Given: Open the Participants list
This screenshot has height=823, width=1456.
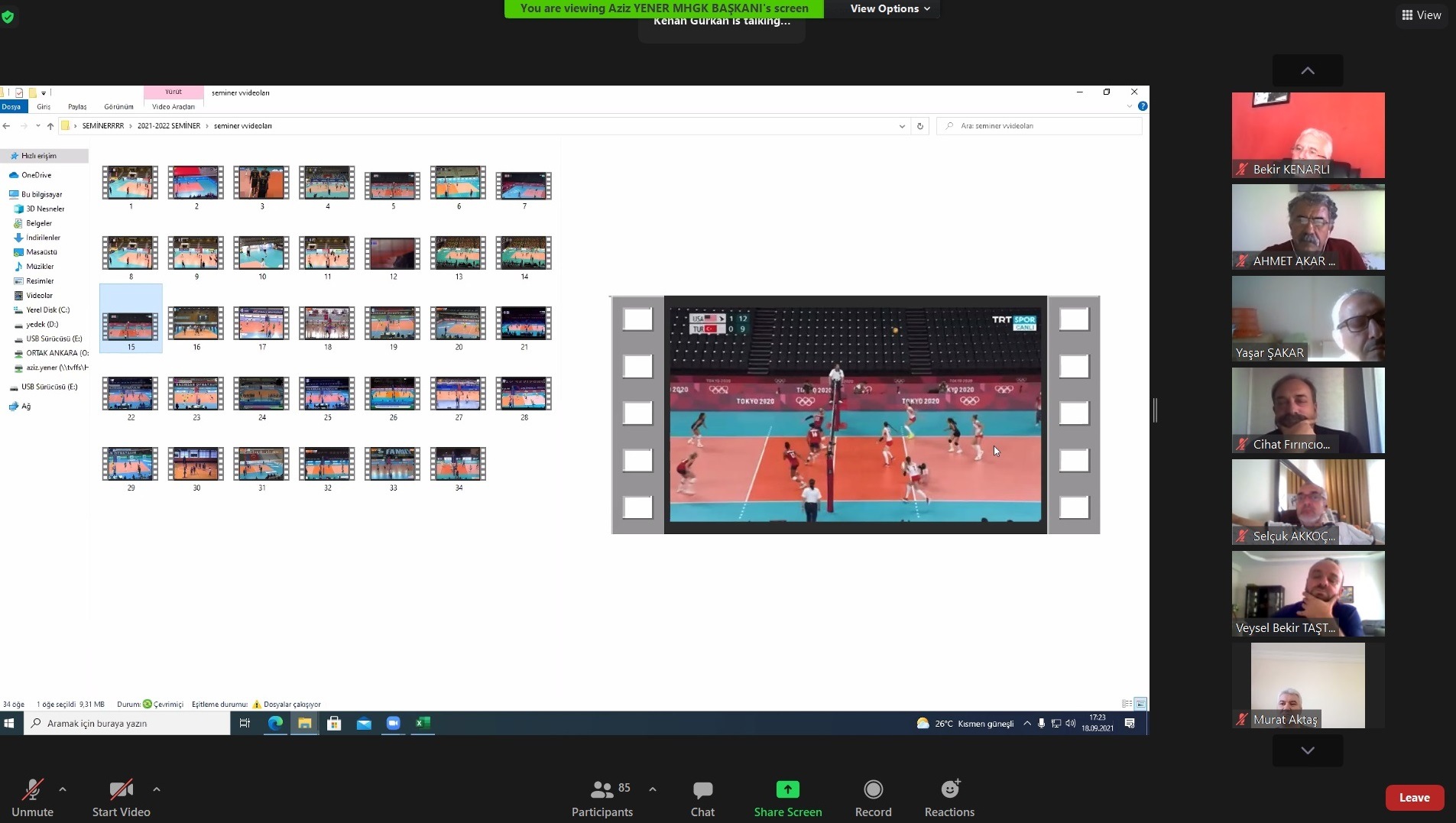Looking at the screenshot, I should point(602,790).
